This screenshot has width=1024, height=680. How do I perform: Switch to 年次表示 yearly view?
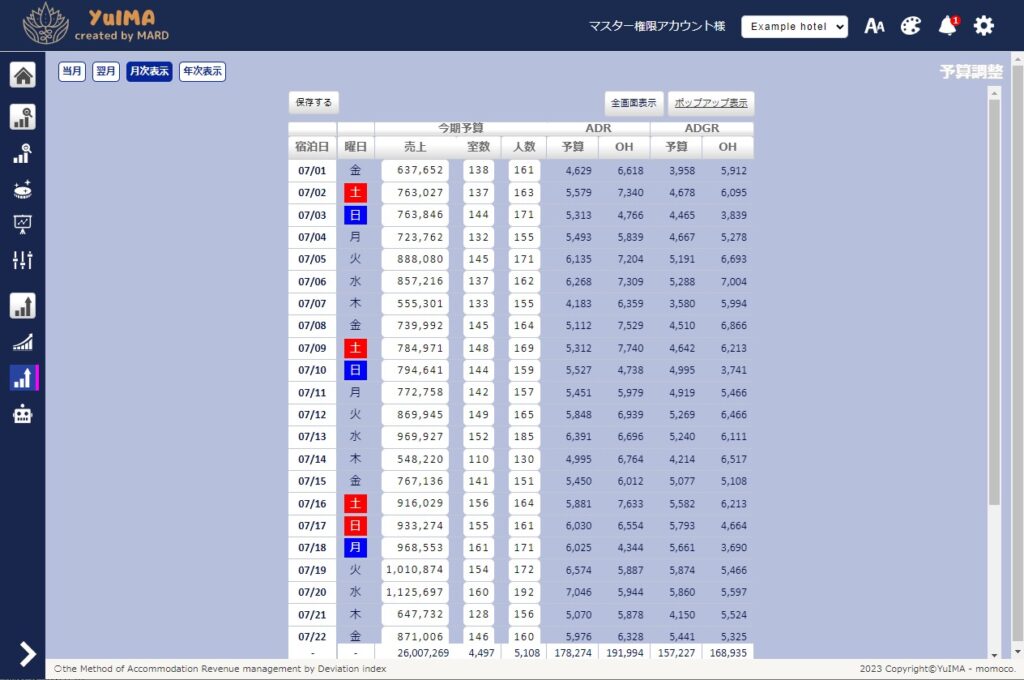pyautogui.click(x=202, y=72)
